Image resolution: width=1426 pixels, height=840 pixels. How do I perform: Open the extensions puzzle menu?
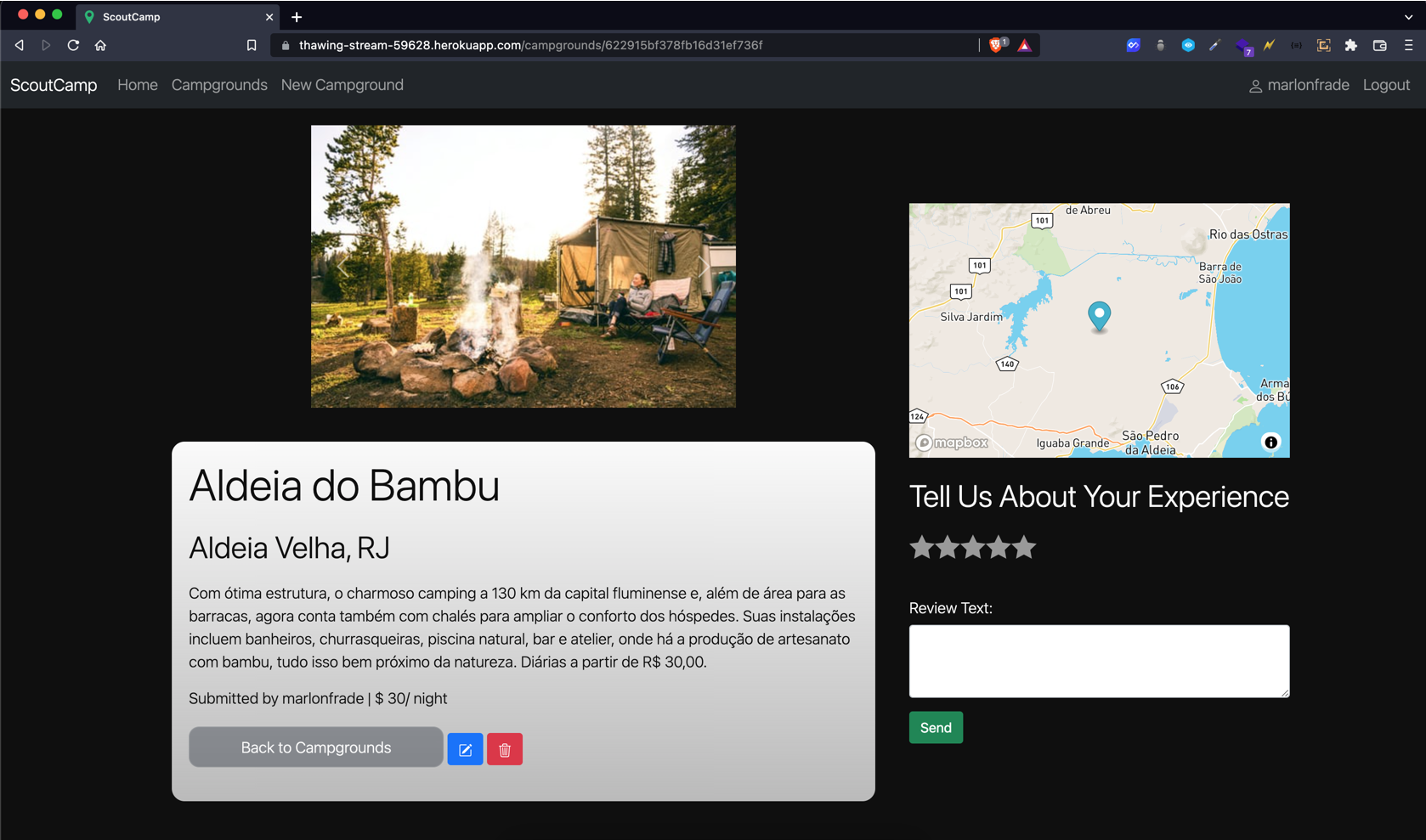coord(1350,45)
